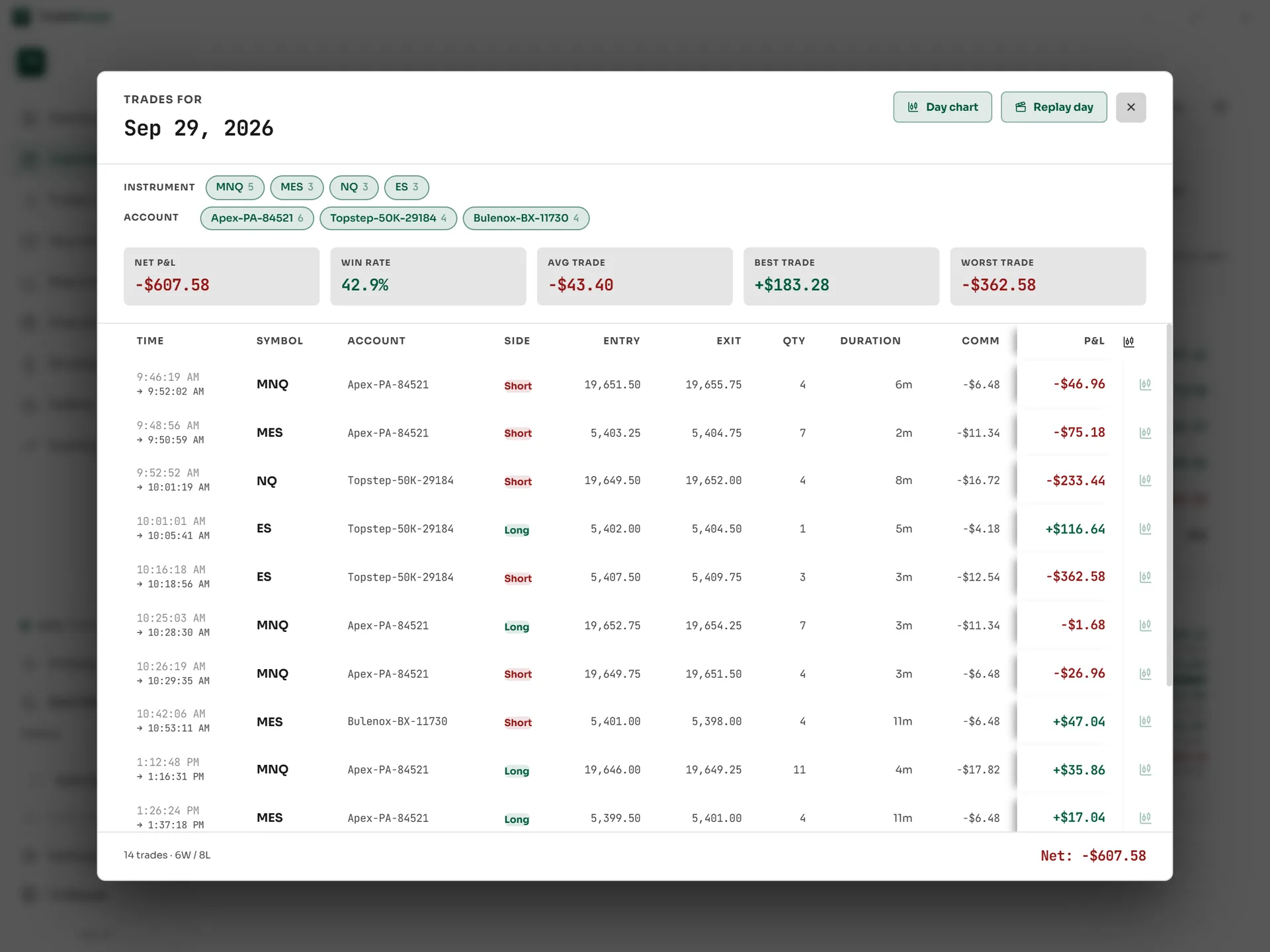The height and width of the screenshot is (952, 1270).
Task: Open chart icon for NQ -$233.44 trade
Action: click(1145, 481)
